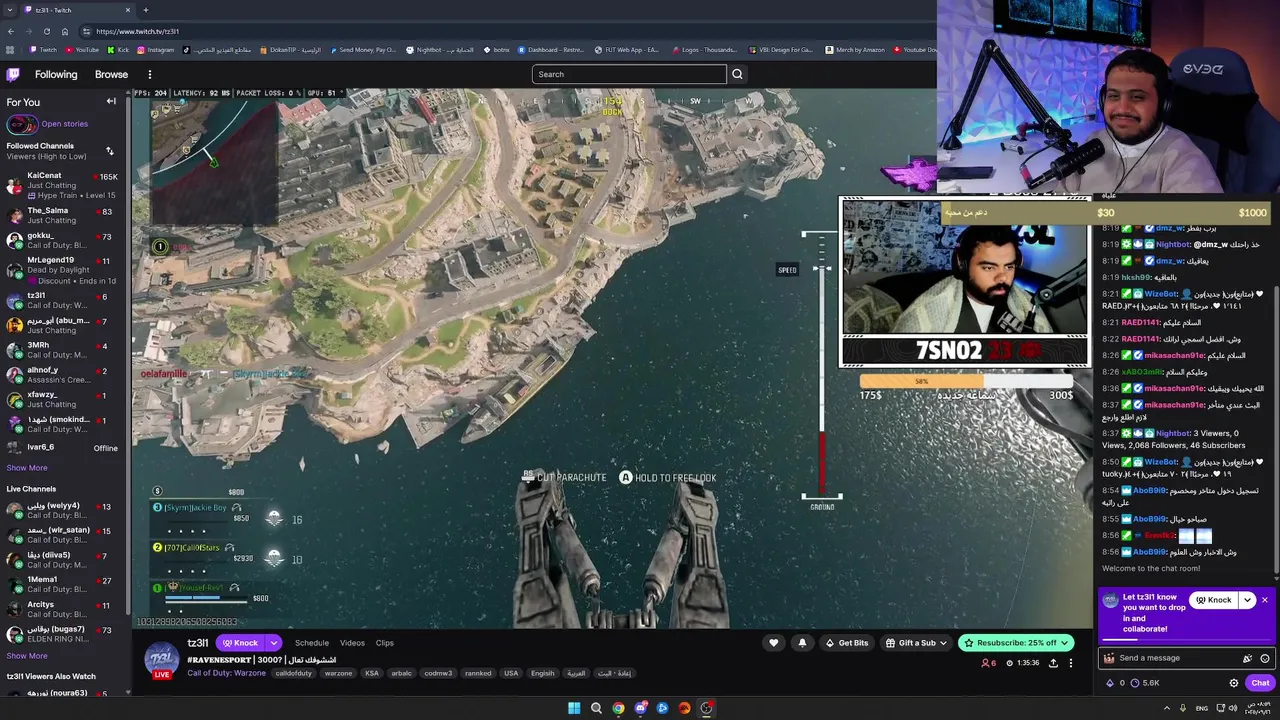Click the English tag
Screen dimensions: 1280x720
click(x=543, y=673)
